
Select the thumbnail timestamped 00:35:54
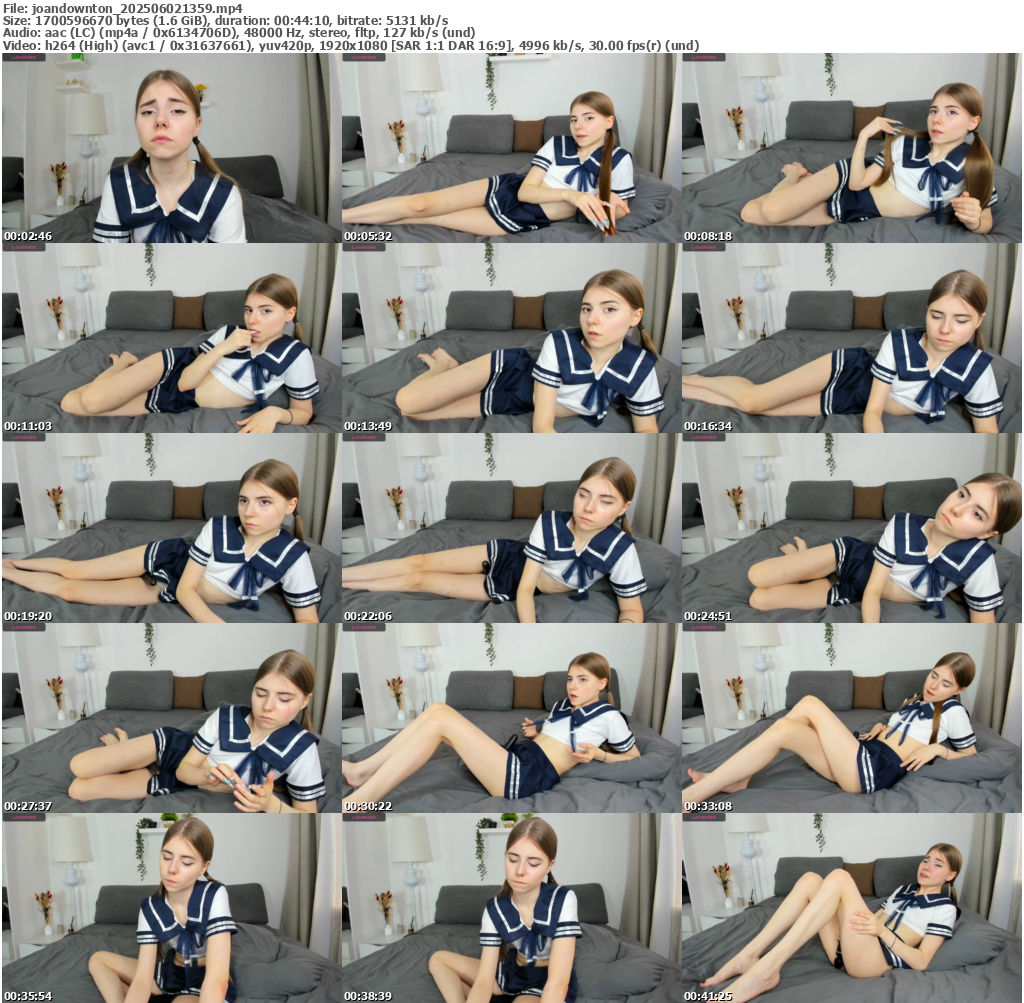171,908
